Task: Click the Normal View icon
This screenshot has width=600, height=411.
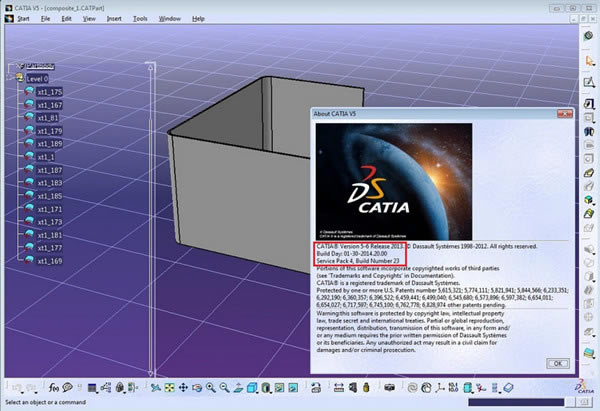Action: [x=238, y=388]
